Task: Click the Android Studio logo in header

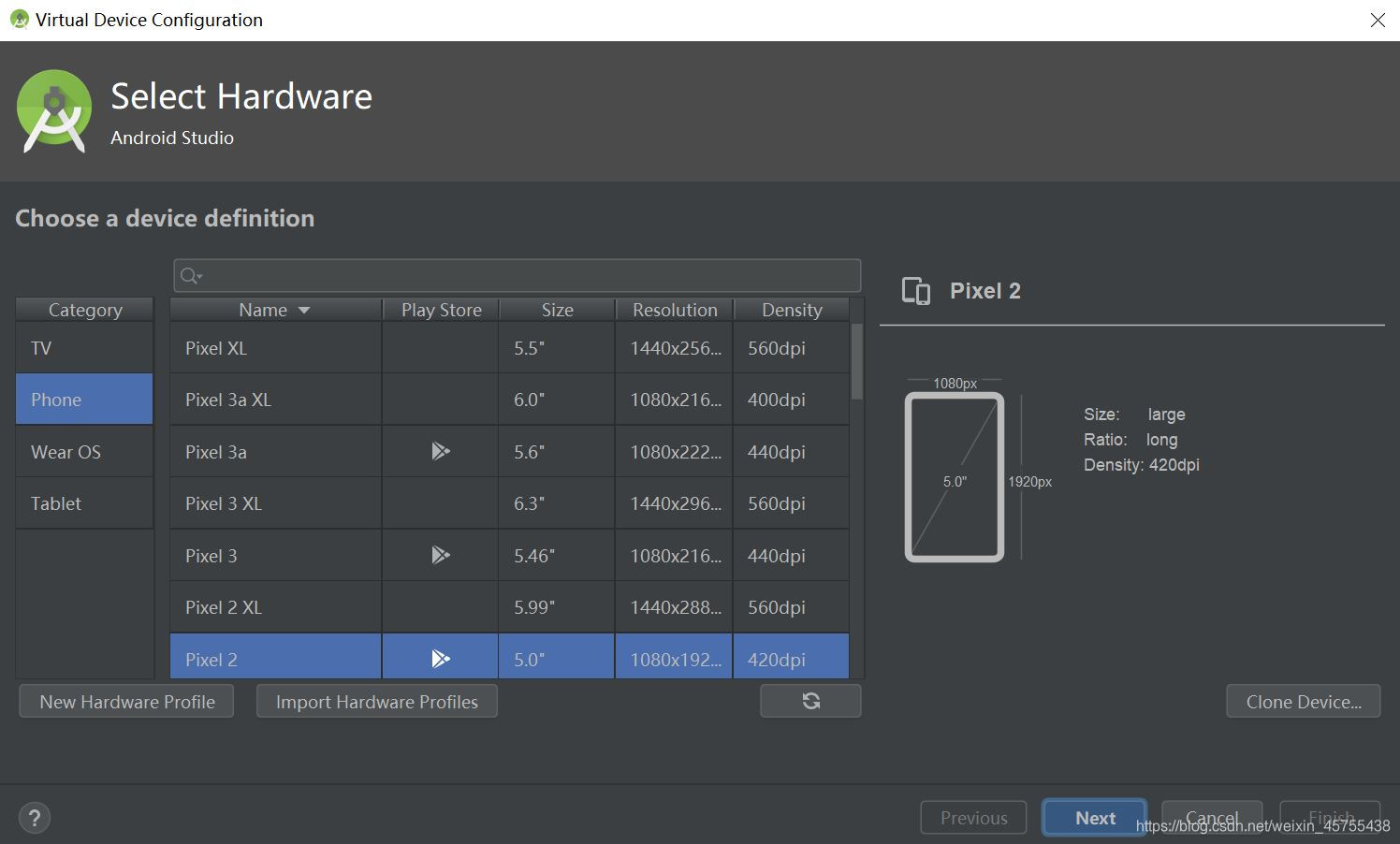Action: pyautogui.click(x=54, y=111)
